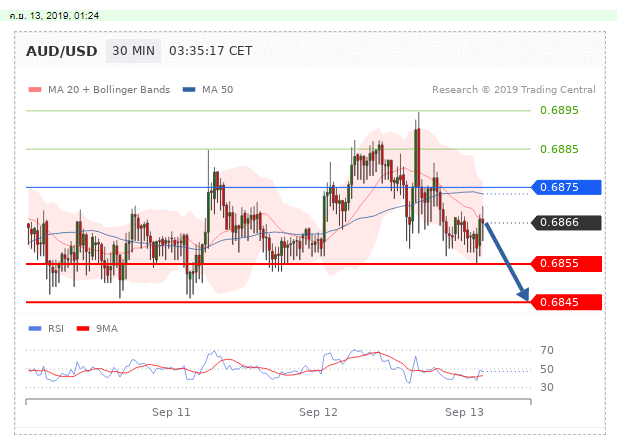Screen dimensions: 617x444
Task: Click the 0.6885 resistance level label
Action: (x=559, y=149)
